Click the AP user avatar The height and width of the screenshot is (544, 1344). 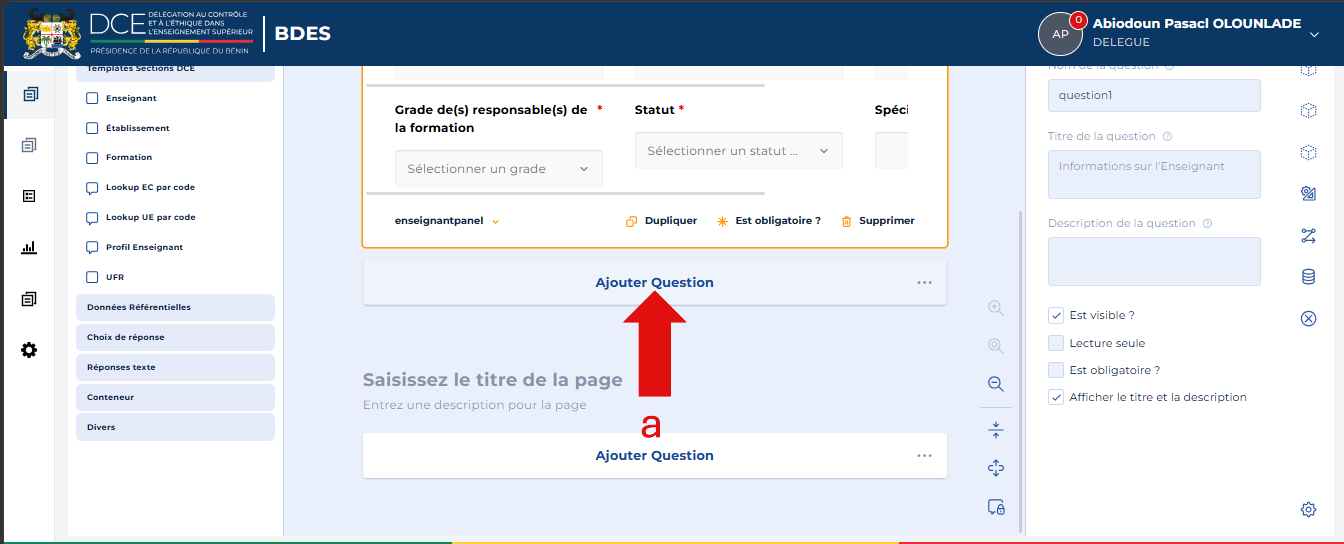tap(1061, 34)
